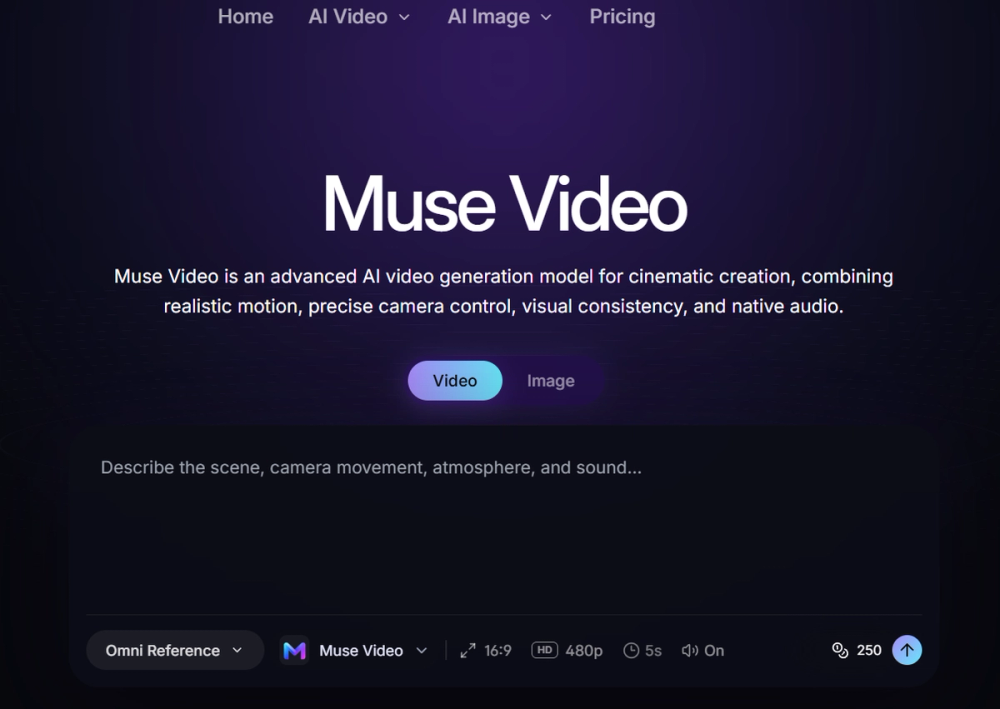Image resolution: width=1000 pixels, height=709 pixels.
Task: Click the Muse Video main heading
Action: 505,204
